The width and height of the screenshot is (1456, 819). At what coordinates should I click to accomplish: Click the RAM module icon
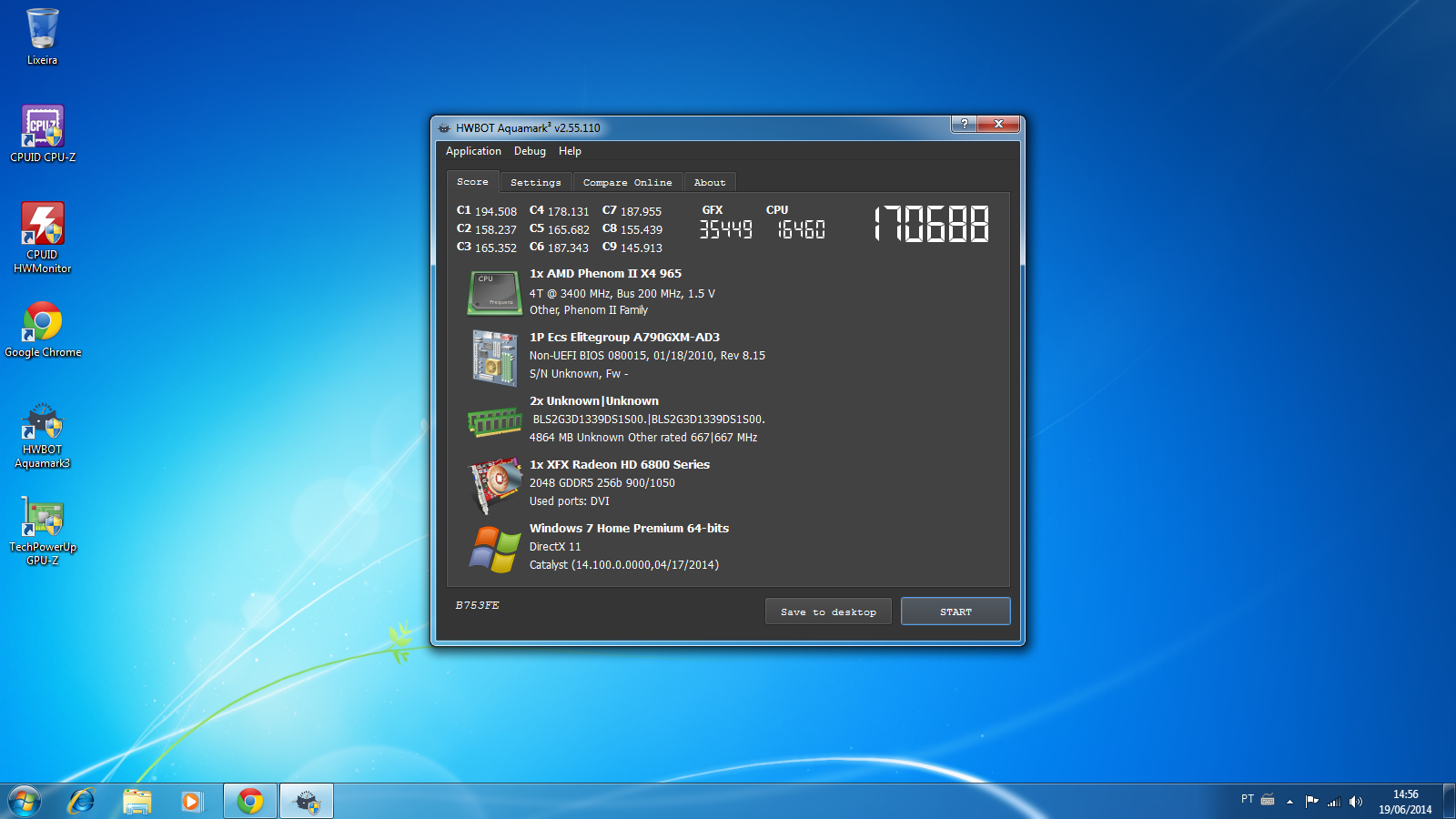[494, 422]
